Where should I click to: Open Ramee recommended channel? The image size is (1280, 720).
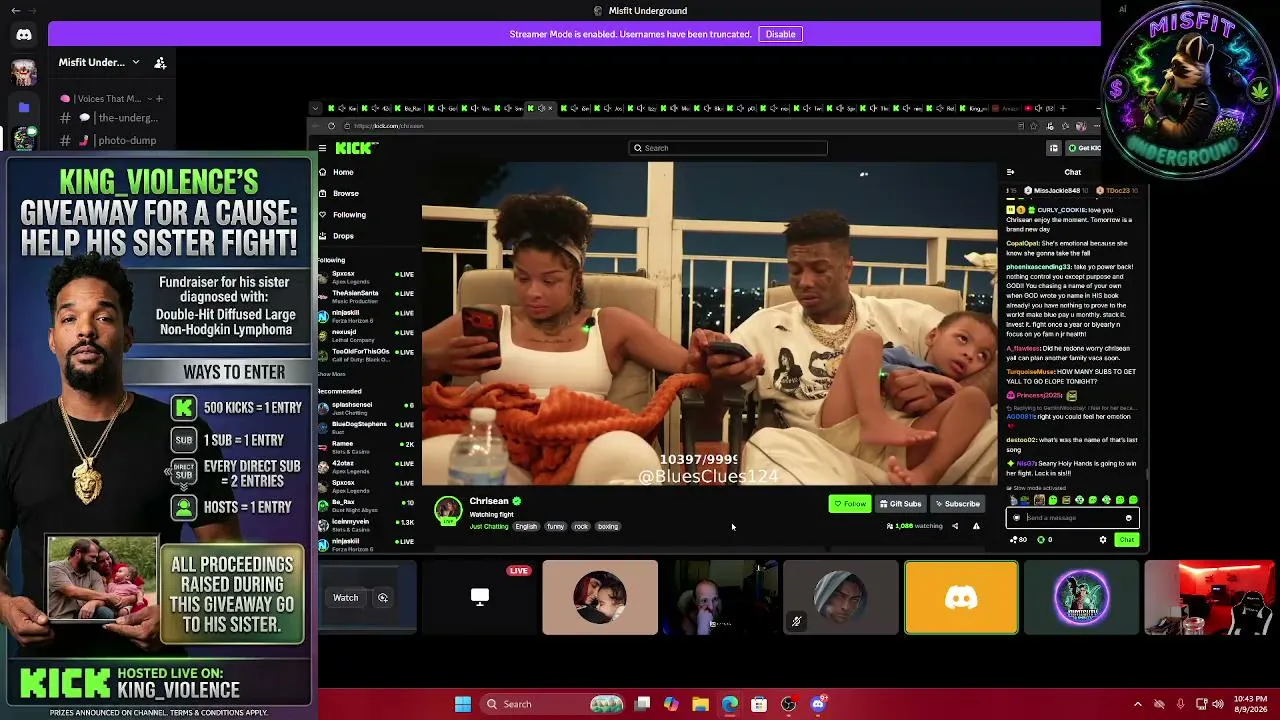point(366,446)
